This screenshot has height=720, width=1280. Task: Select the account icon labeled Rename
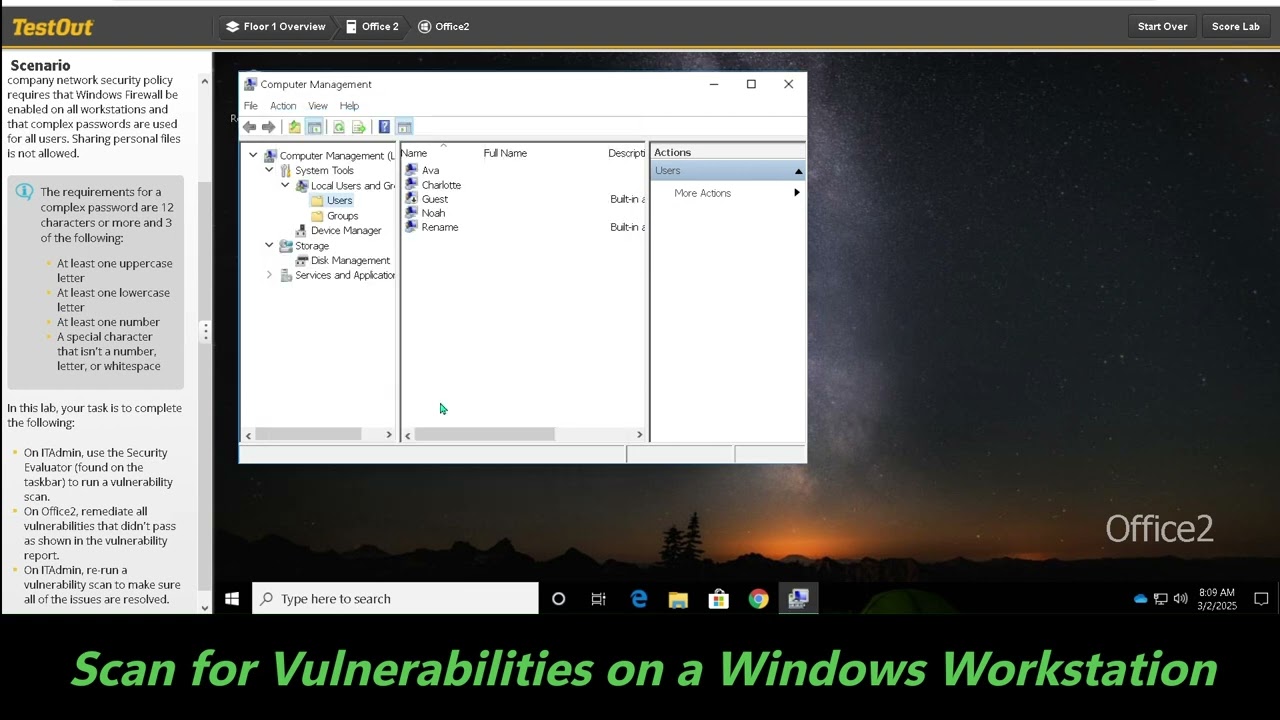(411, 227)
